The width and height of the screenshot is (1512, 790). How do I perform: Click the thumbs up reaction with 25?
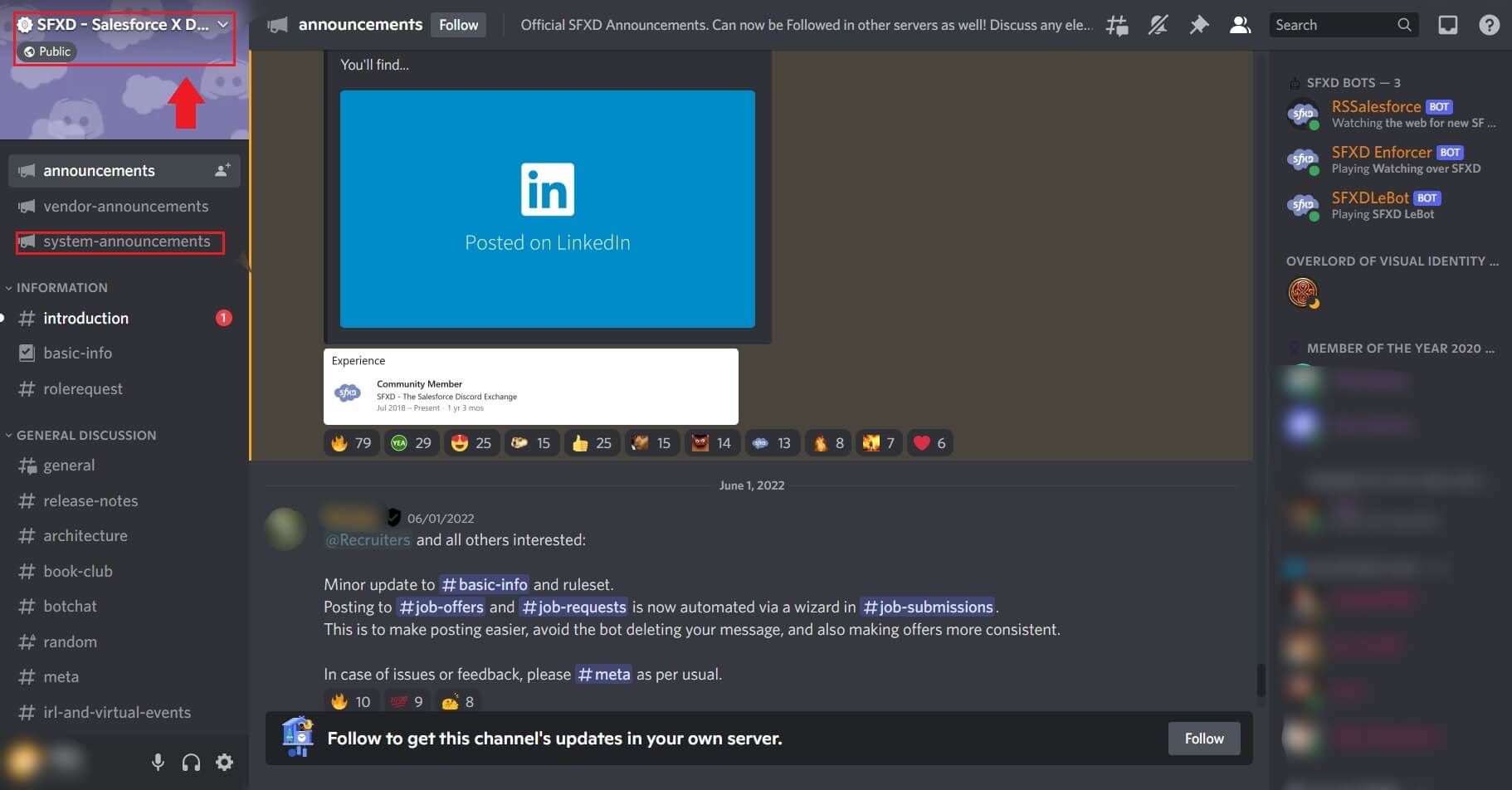pos(592,443)
